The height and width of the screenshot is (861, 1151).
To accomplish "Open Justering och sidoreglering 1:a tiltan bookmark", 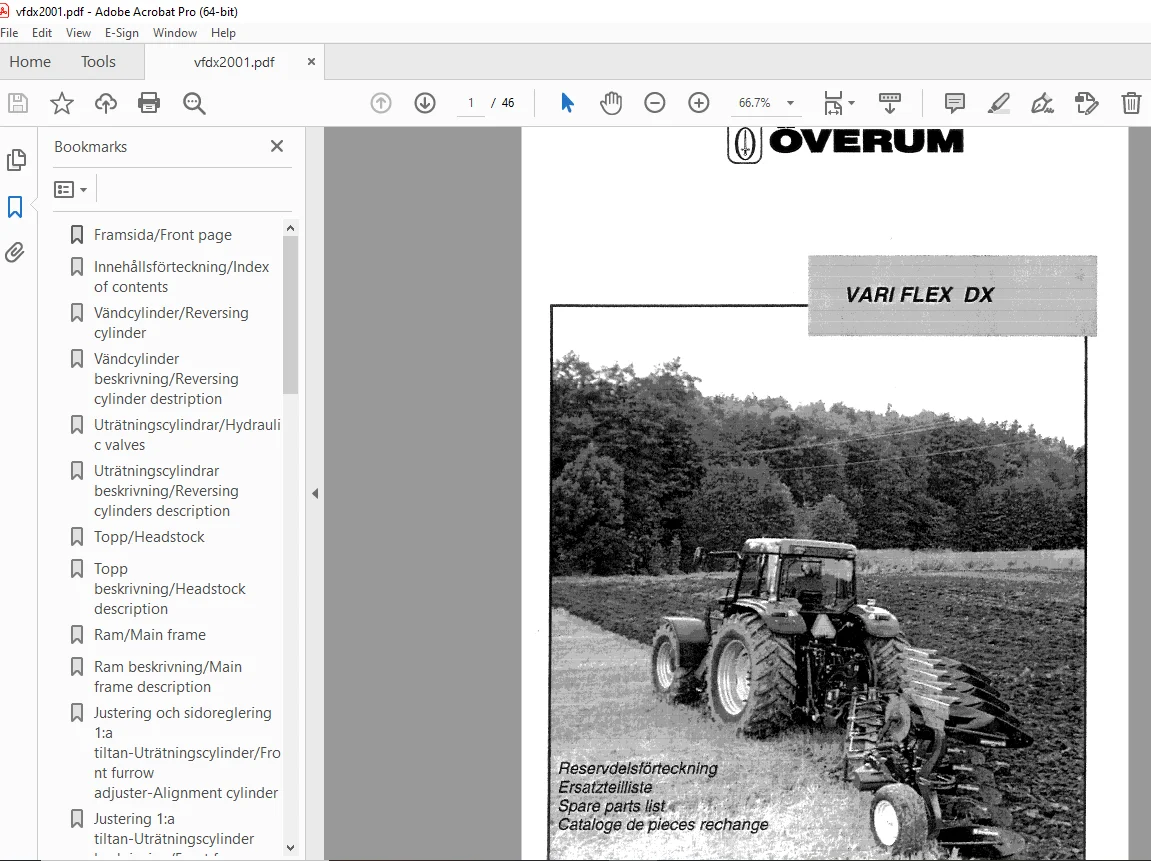I will click(x=186, y=752).
